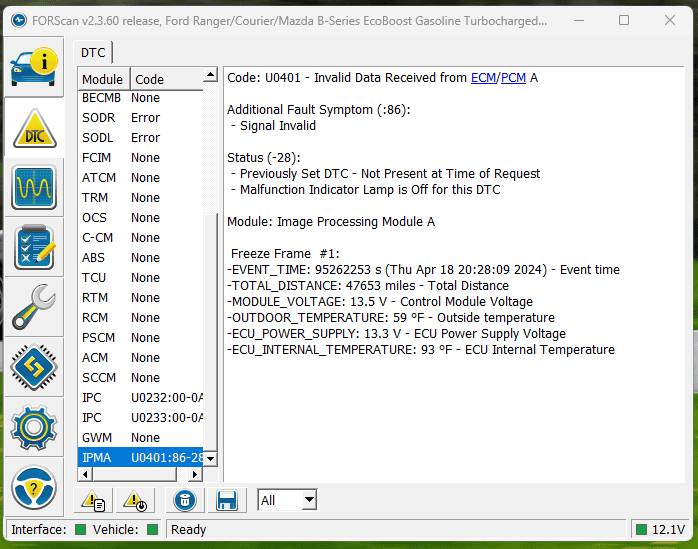The height and width of the screenshot is (549, 698).
Task: Select the RTM module row
Action: point(140,297)
